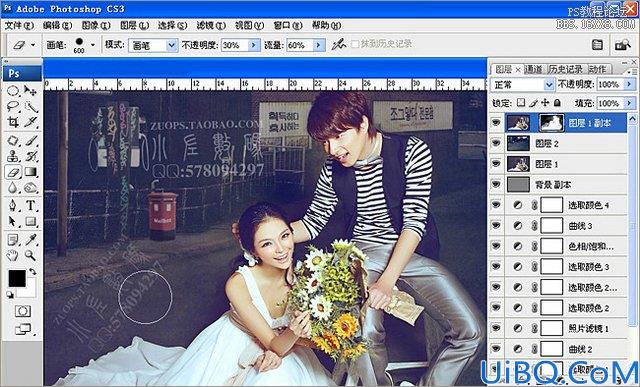Hide adjustment layer 照片滤镜 1
The height and width of the screenshot is (387, 640).
coord(496,328)
